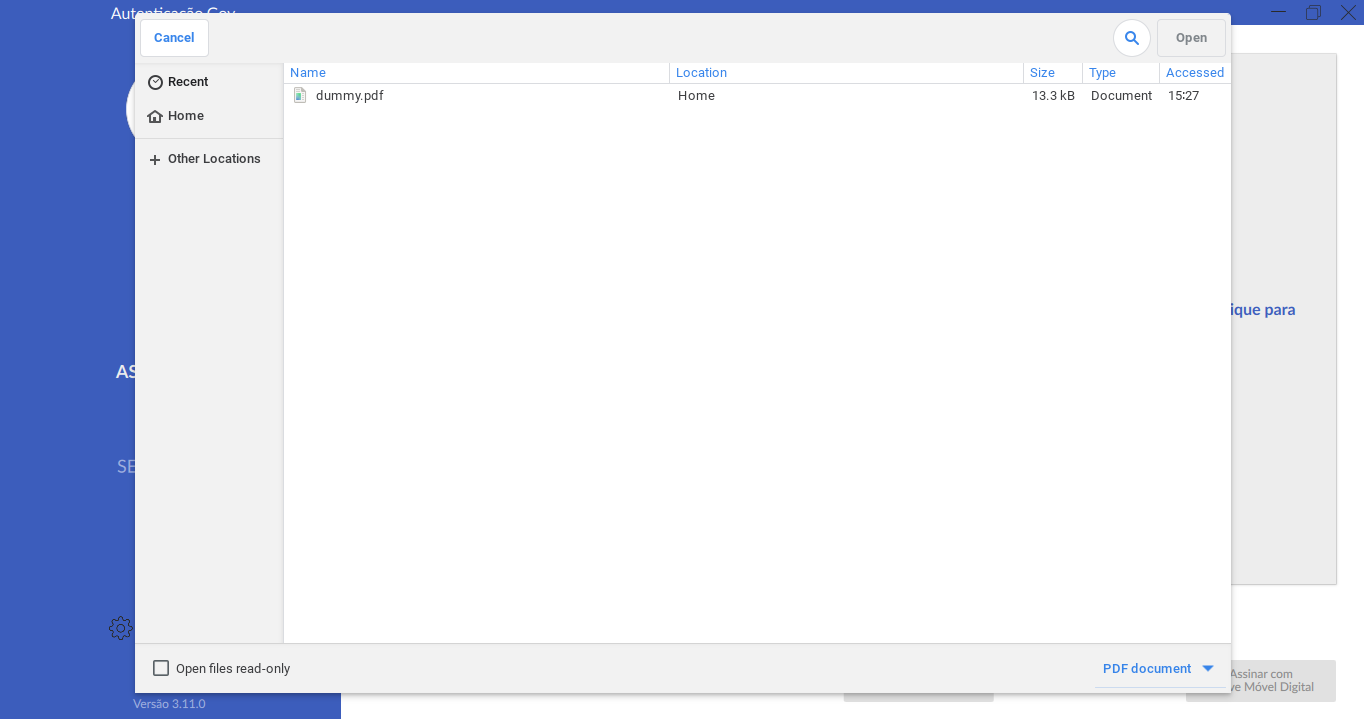Click the dummy.pdf file icon
The width and height of the screenshot is (1364, 719).
click(300, 96)
